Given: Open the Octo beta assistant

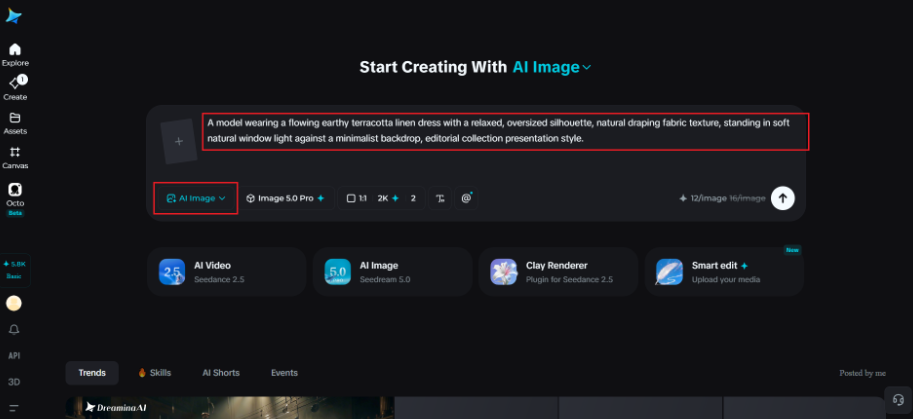Looking at the screenshot, I should [x=15, y=198].
